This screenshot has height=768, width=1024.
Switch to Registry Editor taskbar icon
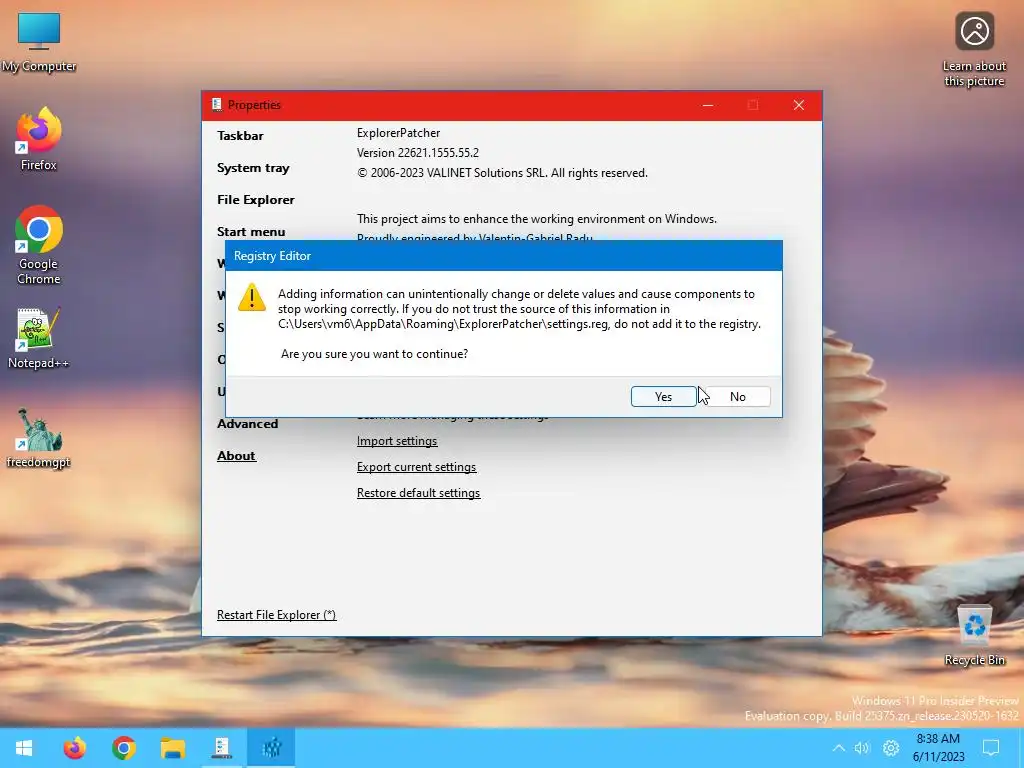(x=271, y=748)
